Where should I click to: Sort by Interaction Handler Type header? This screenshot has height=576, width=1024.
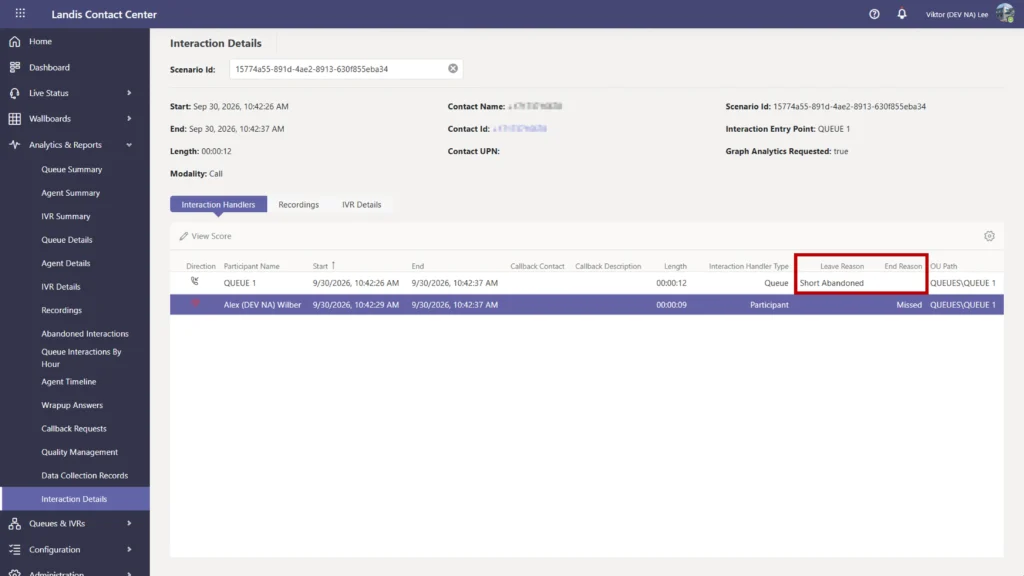748,266
